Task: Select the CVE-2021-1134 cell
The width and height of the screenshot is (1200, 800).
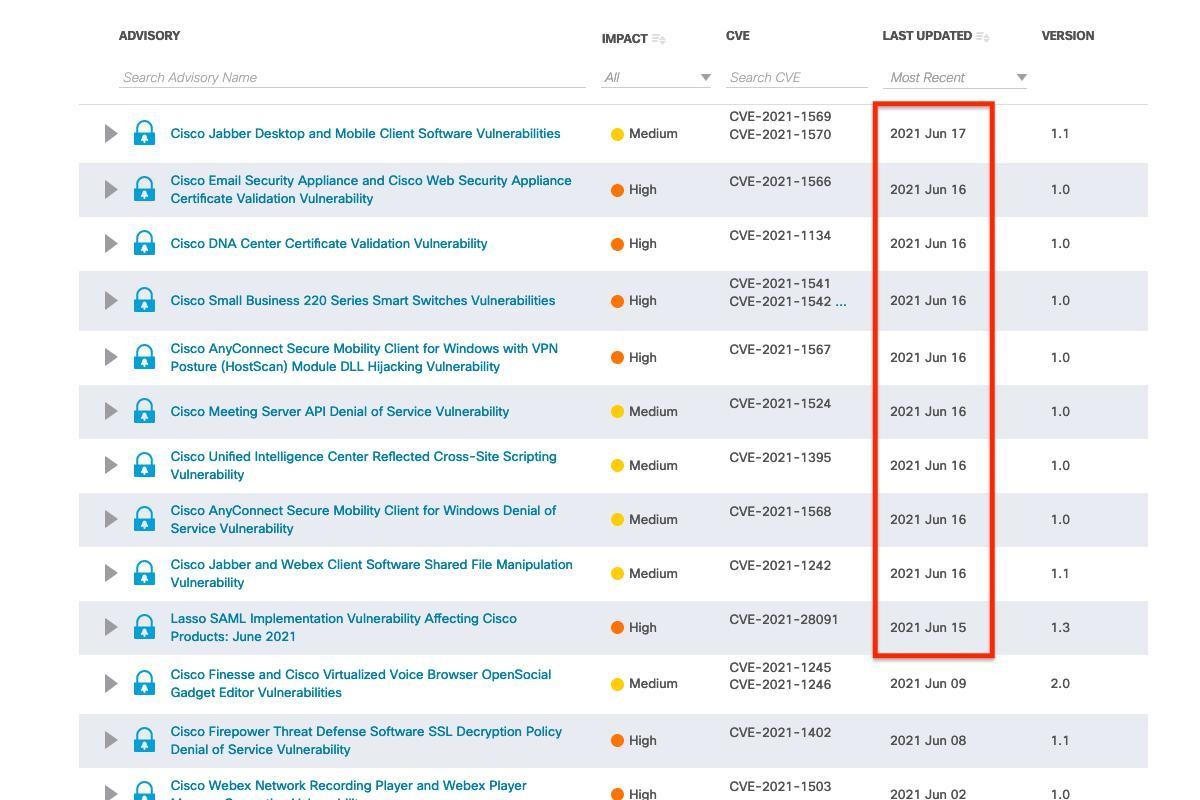Action: 780,235
